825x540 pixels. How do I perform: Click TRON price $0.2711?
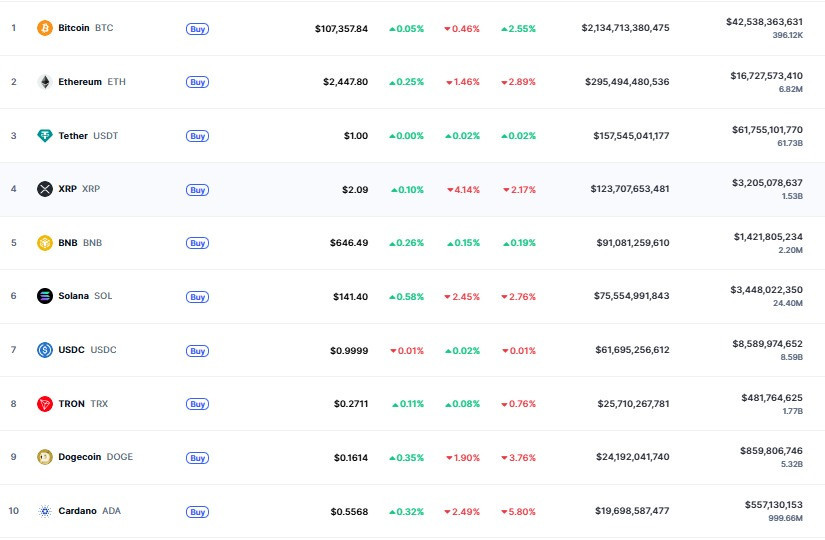point(351,404)
